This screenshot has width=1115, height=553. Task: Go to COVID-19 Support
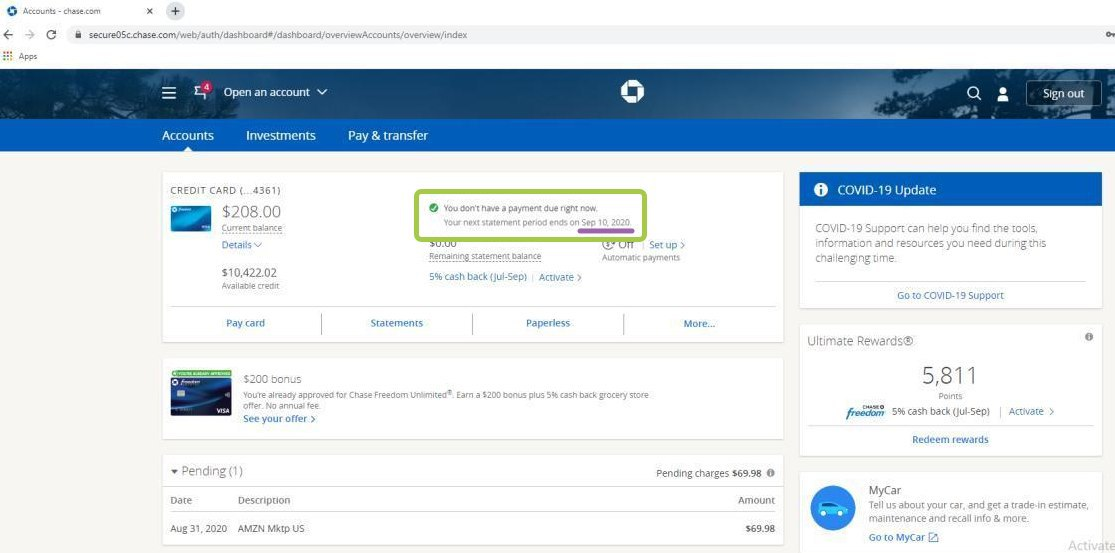[950, 295]
